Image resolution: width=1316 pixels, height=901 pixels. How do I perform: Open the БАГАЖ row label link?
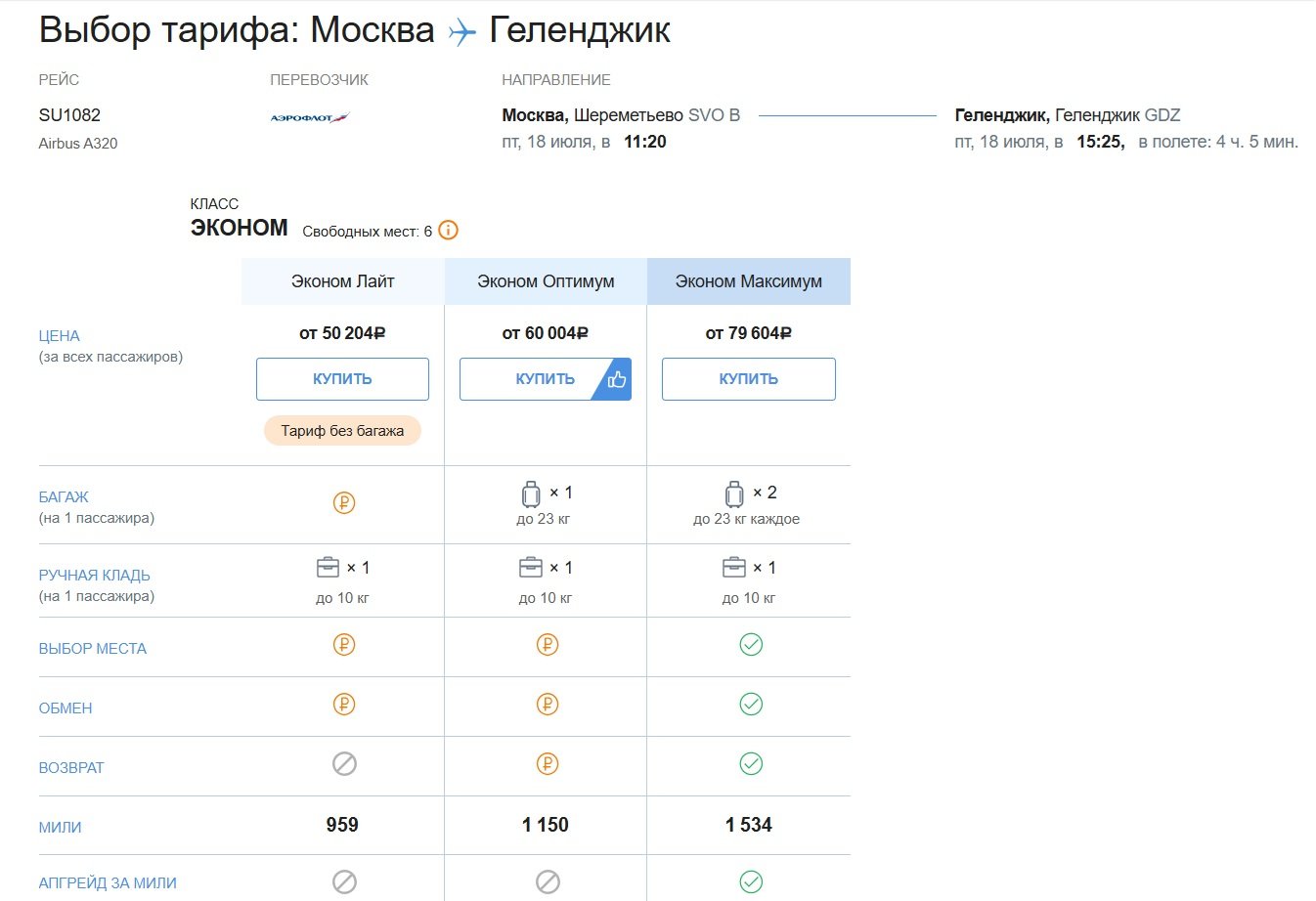coord(64,497)
